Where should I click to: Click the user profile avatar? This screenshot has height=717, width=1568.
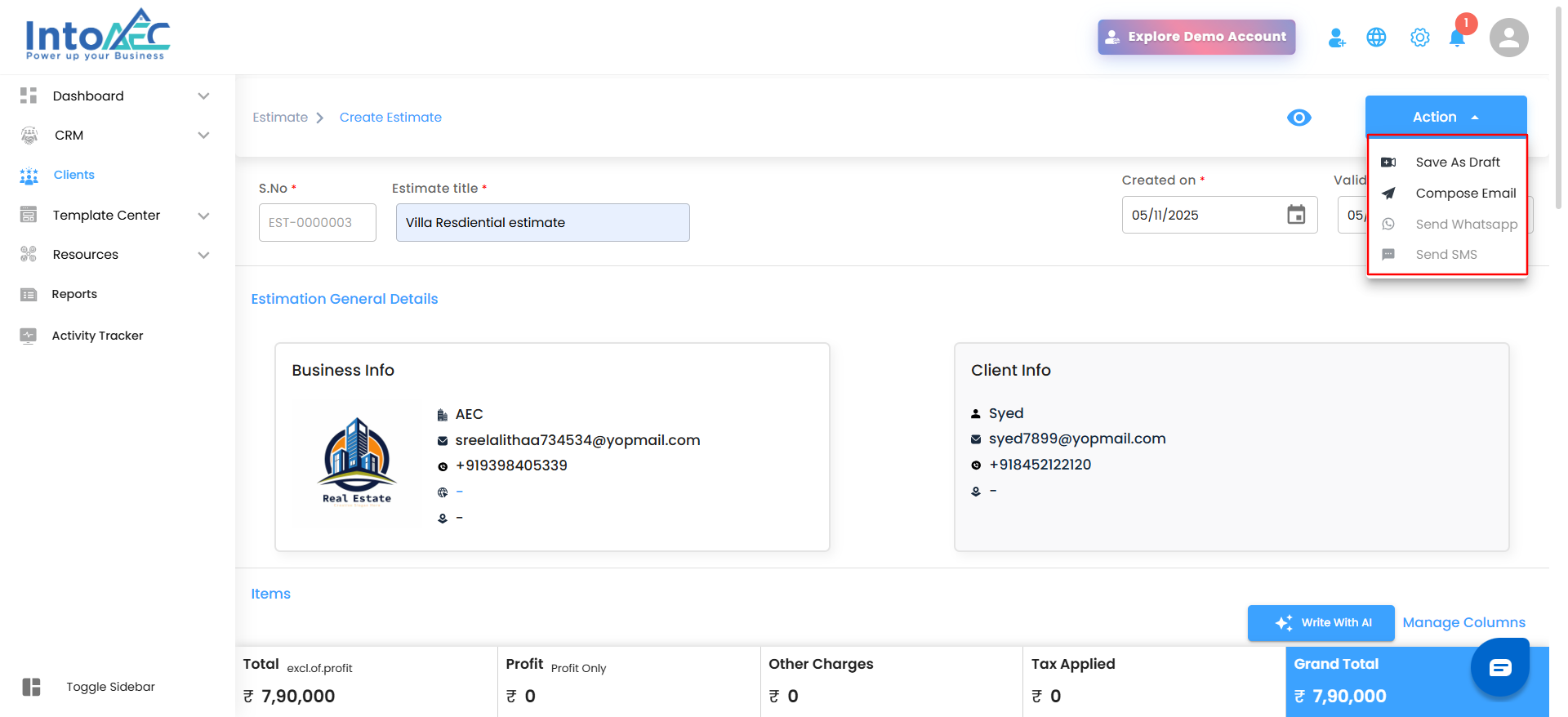[x=1508, y=38]
